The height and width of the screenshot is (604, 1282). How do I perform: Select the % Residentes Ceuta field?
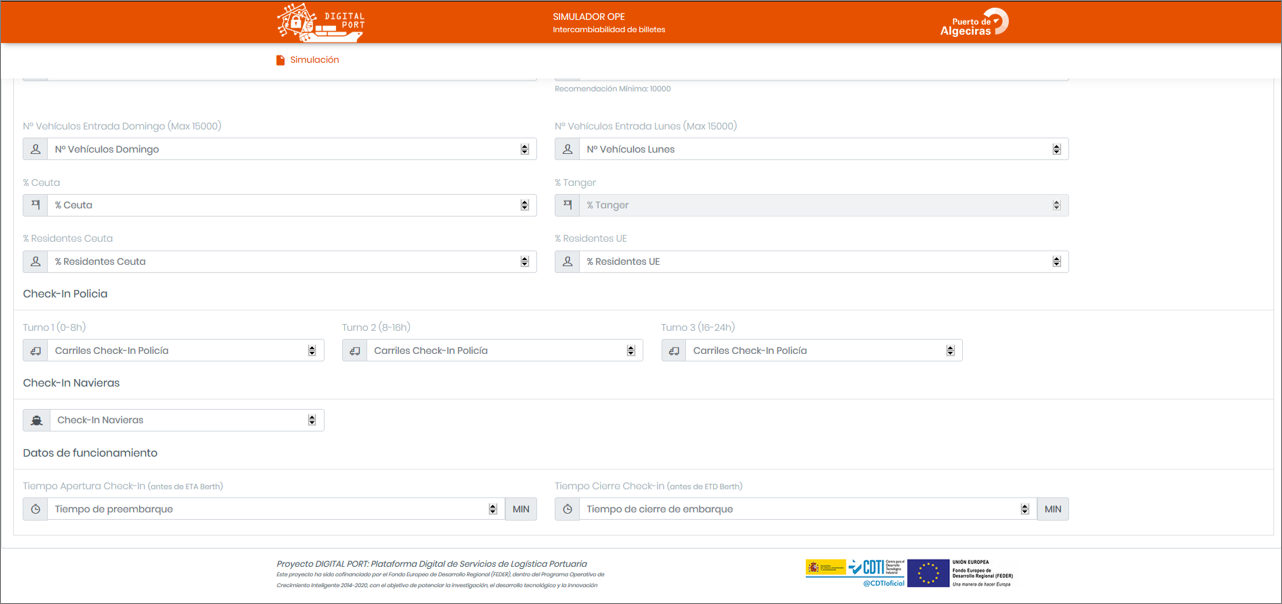tap(292, 261)
